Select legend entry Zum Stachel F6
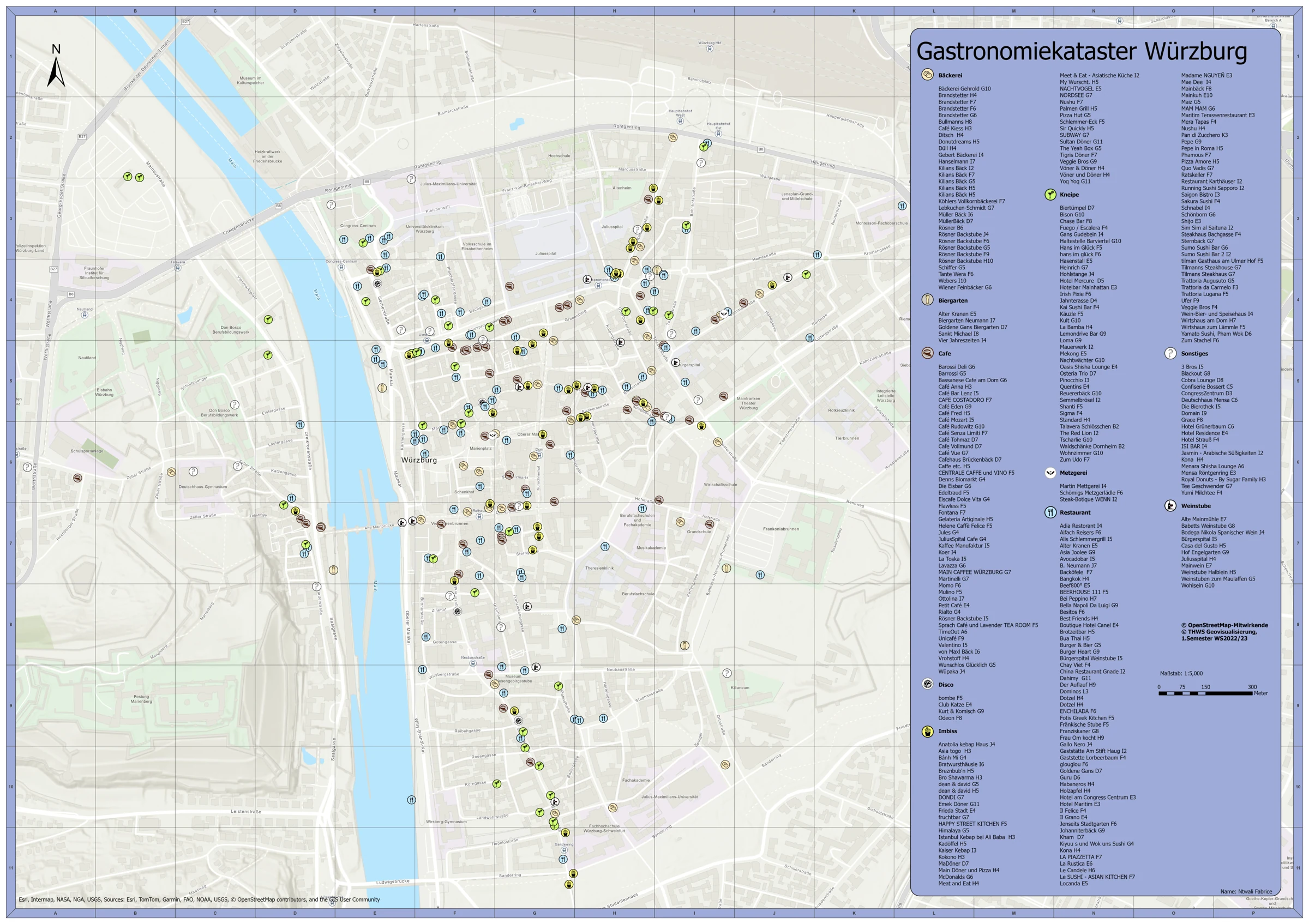 tap(1199, 341)
